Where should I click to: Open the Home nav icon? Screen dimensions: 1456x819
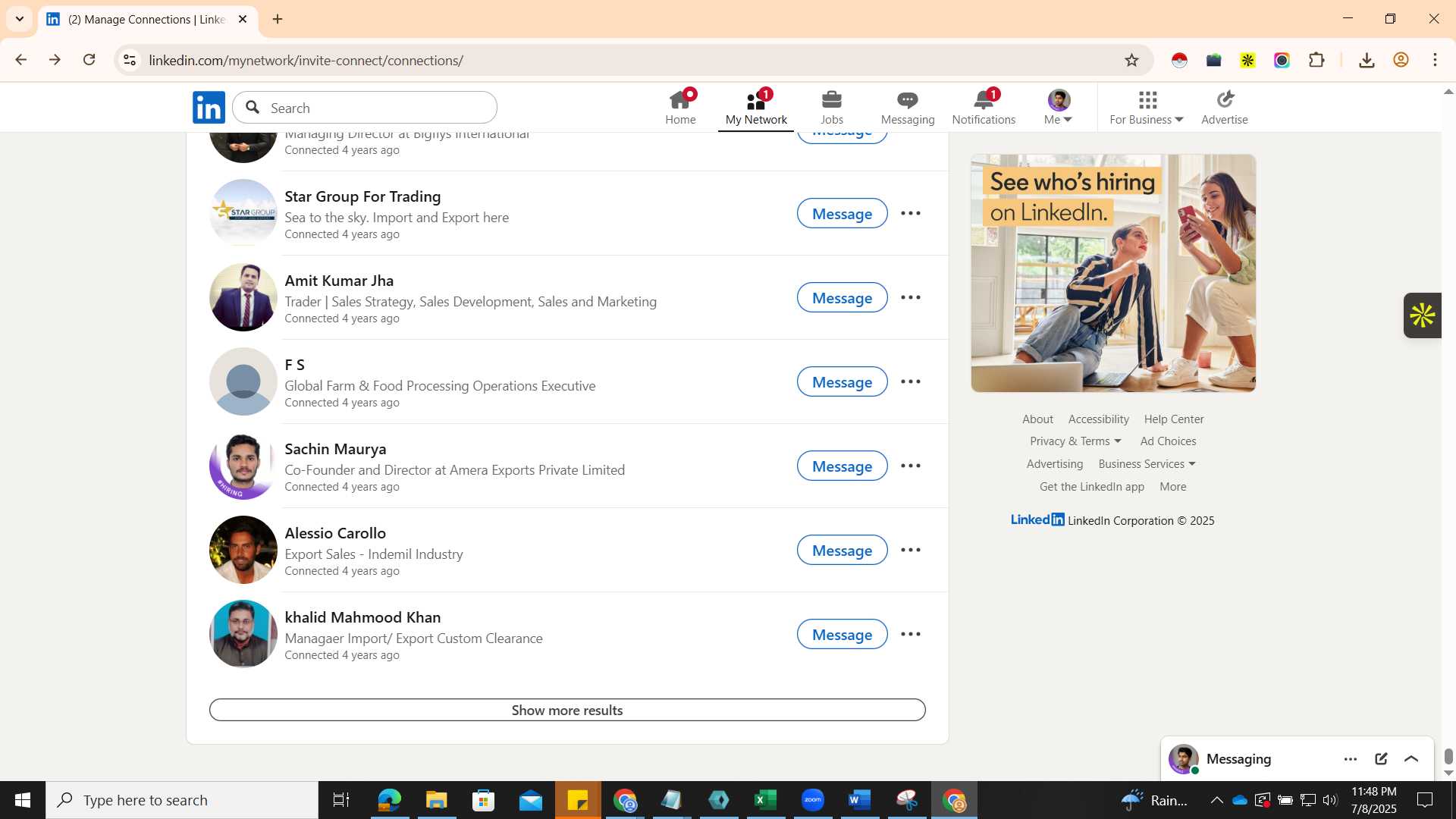[680, 107]
